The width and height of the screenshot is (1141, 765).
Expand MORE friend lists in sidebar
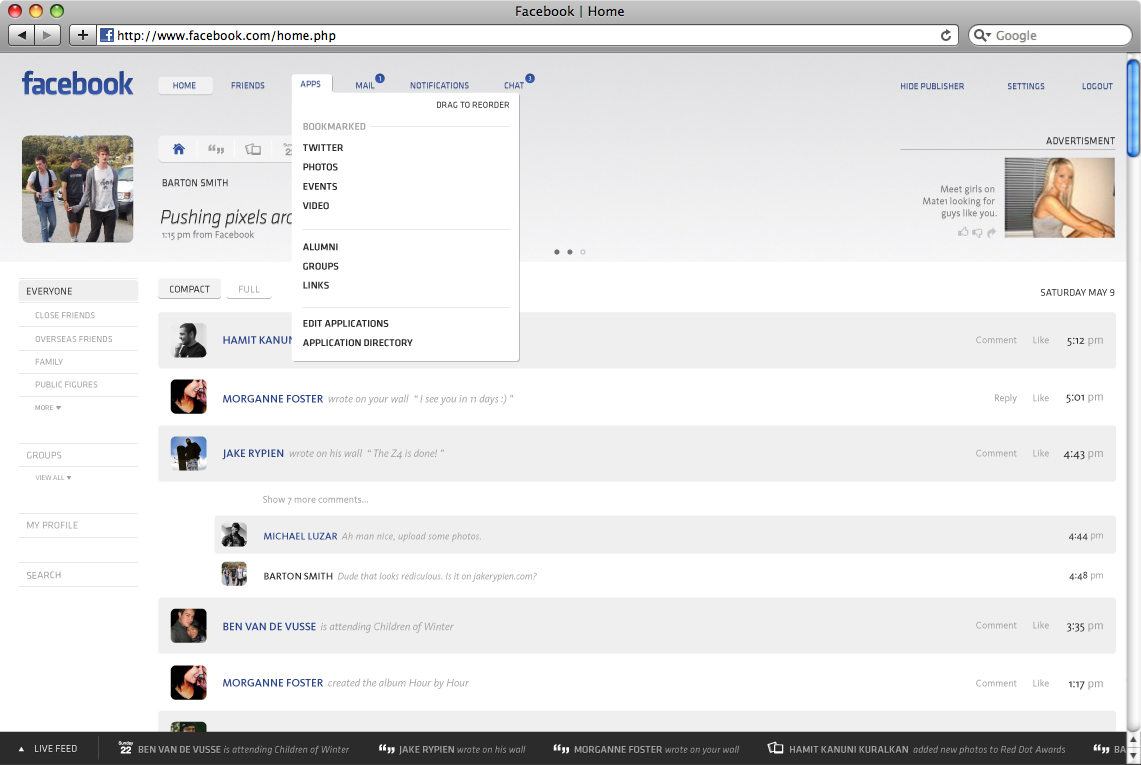pos(48,408)
